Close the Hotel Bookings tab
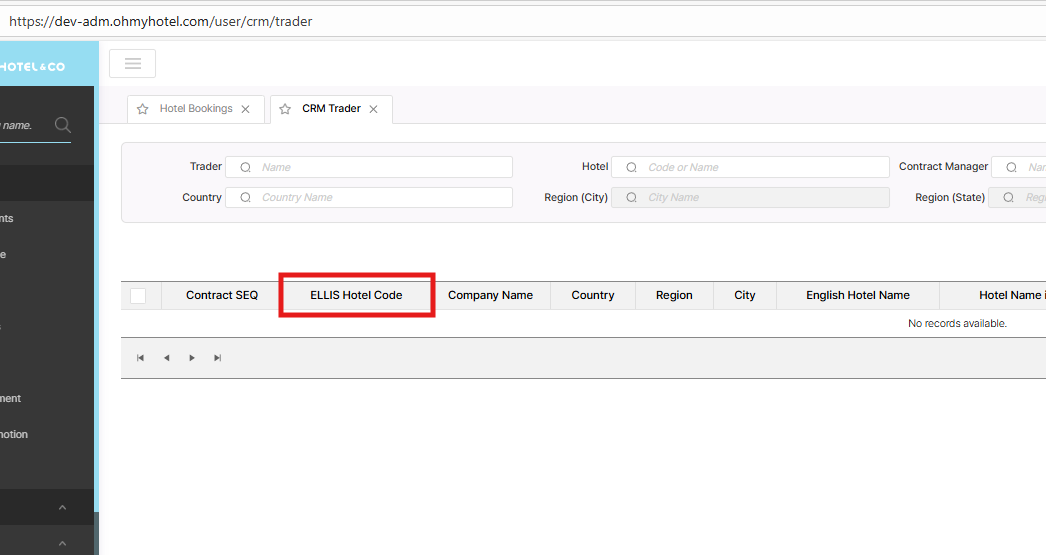This screenshot has width=1046, height=555. click(x=245, y=109)
